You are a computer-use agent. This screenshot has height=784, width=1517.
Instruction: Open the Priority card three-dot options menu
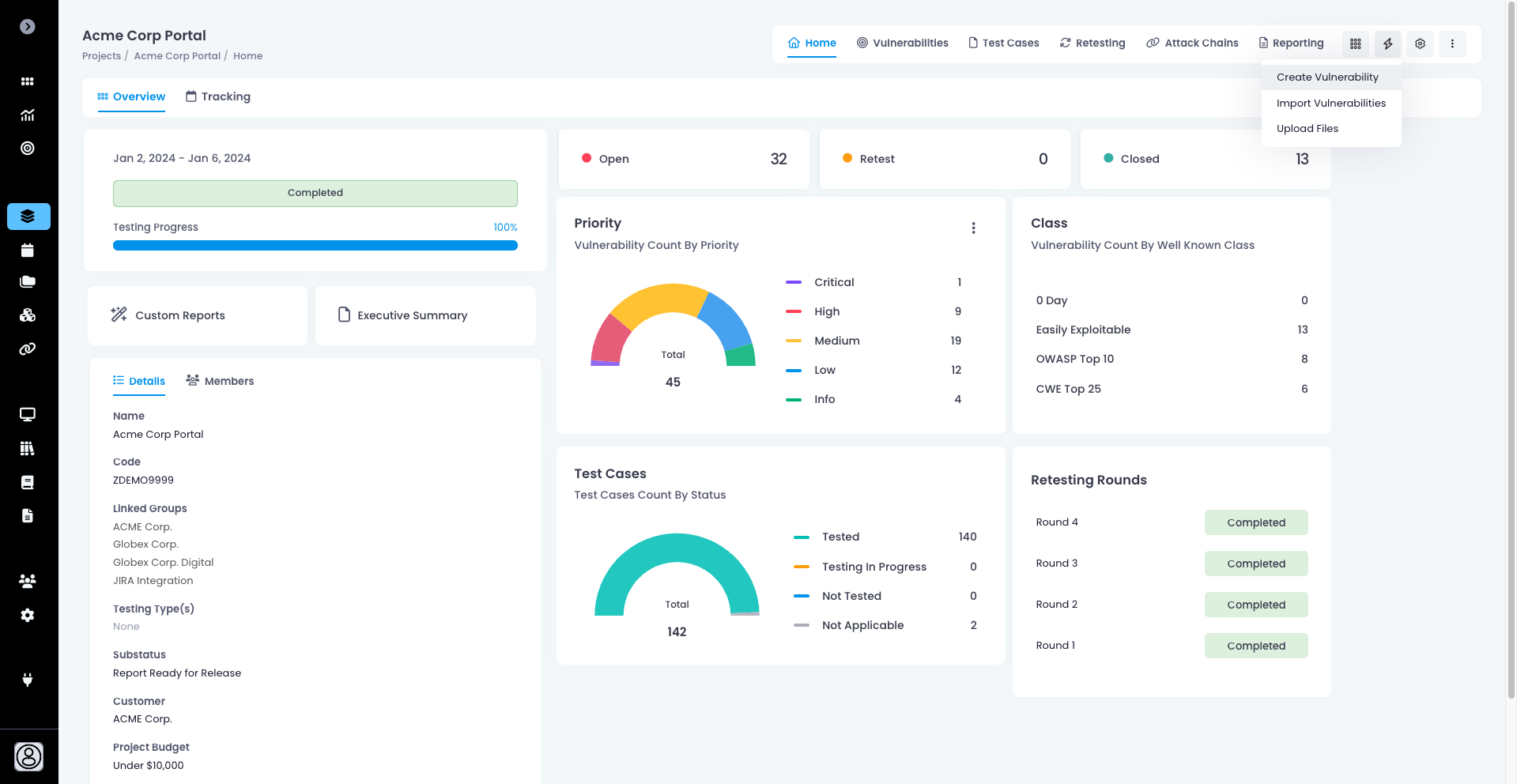click(973, 228)
